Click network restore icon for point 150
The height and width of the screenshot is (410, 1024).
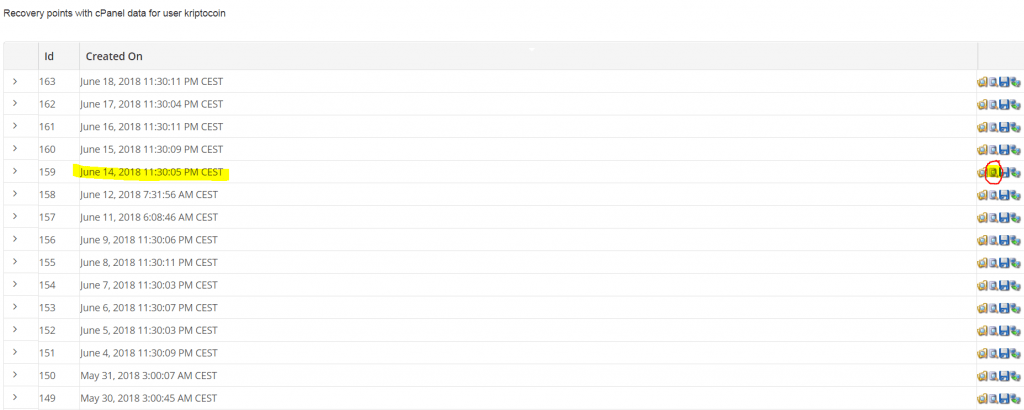pos(1016,376)
